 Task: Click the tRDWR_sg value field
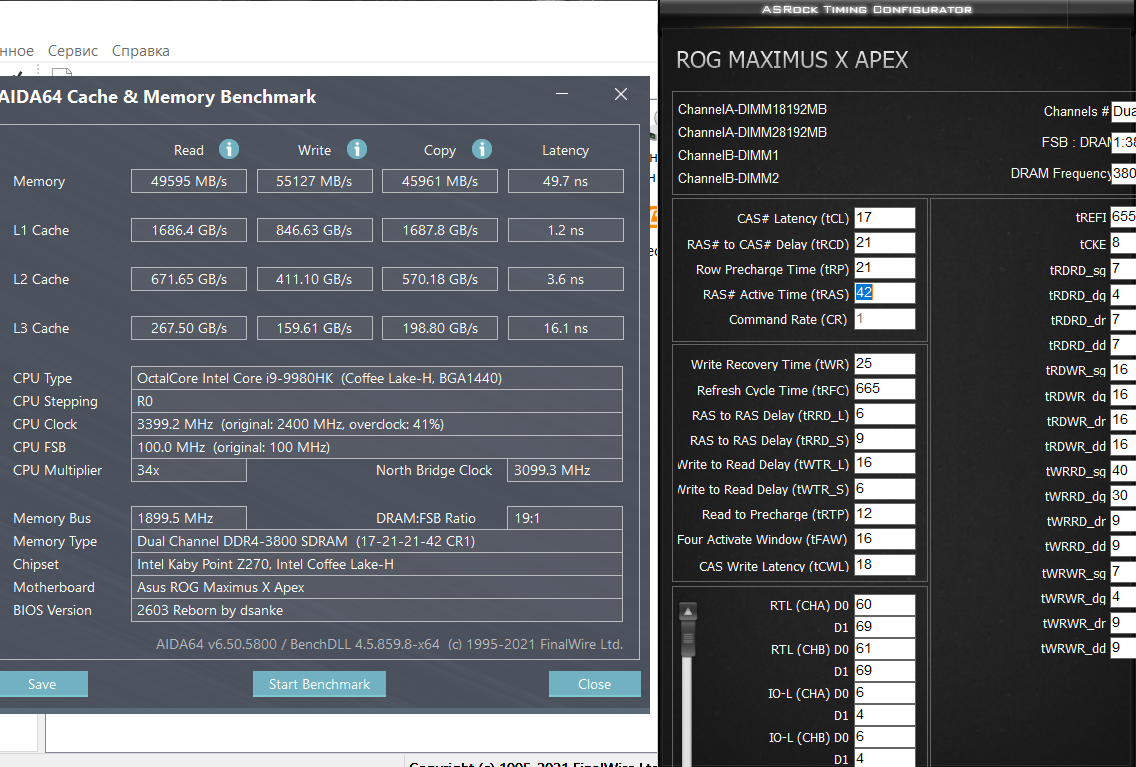1123,370
